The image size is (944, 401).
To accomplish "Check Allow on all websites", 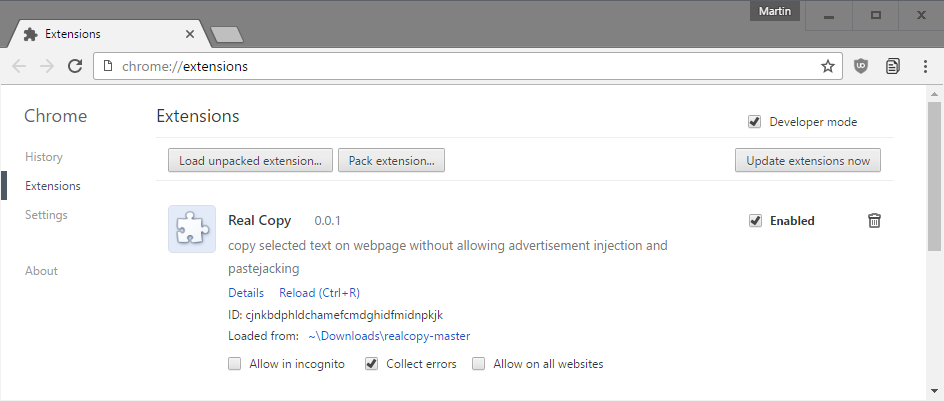I will pyautogui.click(x=479, y=364).
